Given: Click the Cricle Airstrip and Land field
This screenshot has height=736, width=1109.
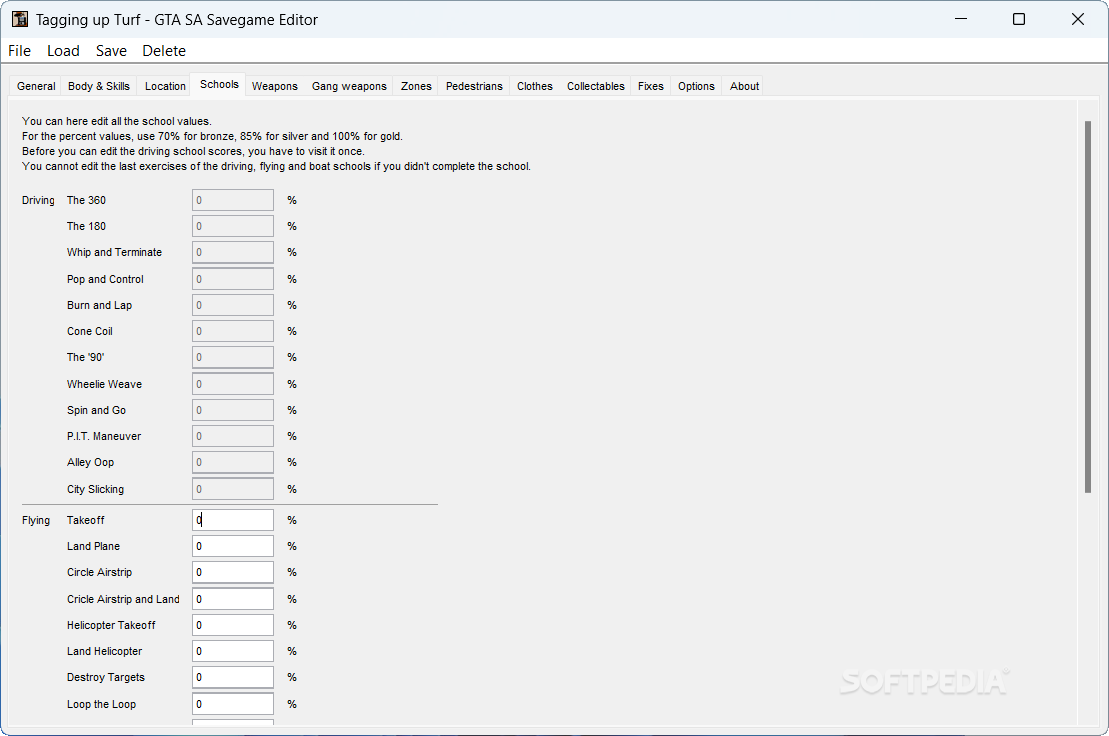Looking at the screenshot, I should click(233, 599).
